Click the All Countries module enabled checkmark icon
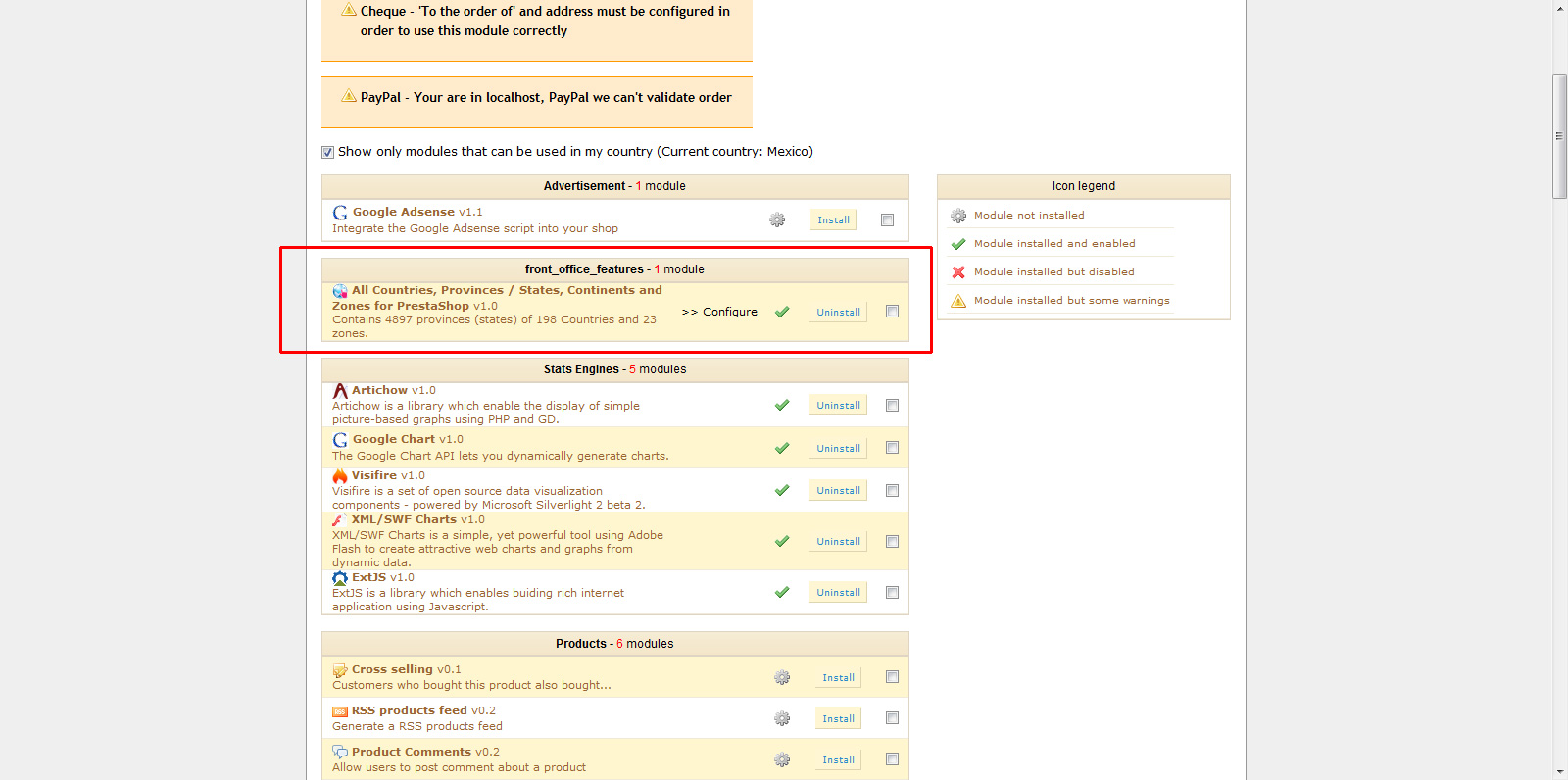The width and height of the screenshot is (1568, 780). pos(782,312)
